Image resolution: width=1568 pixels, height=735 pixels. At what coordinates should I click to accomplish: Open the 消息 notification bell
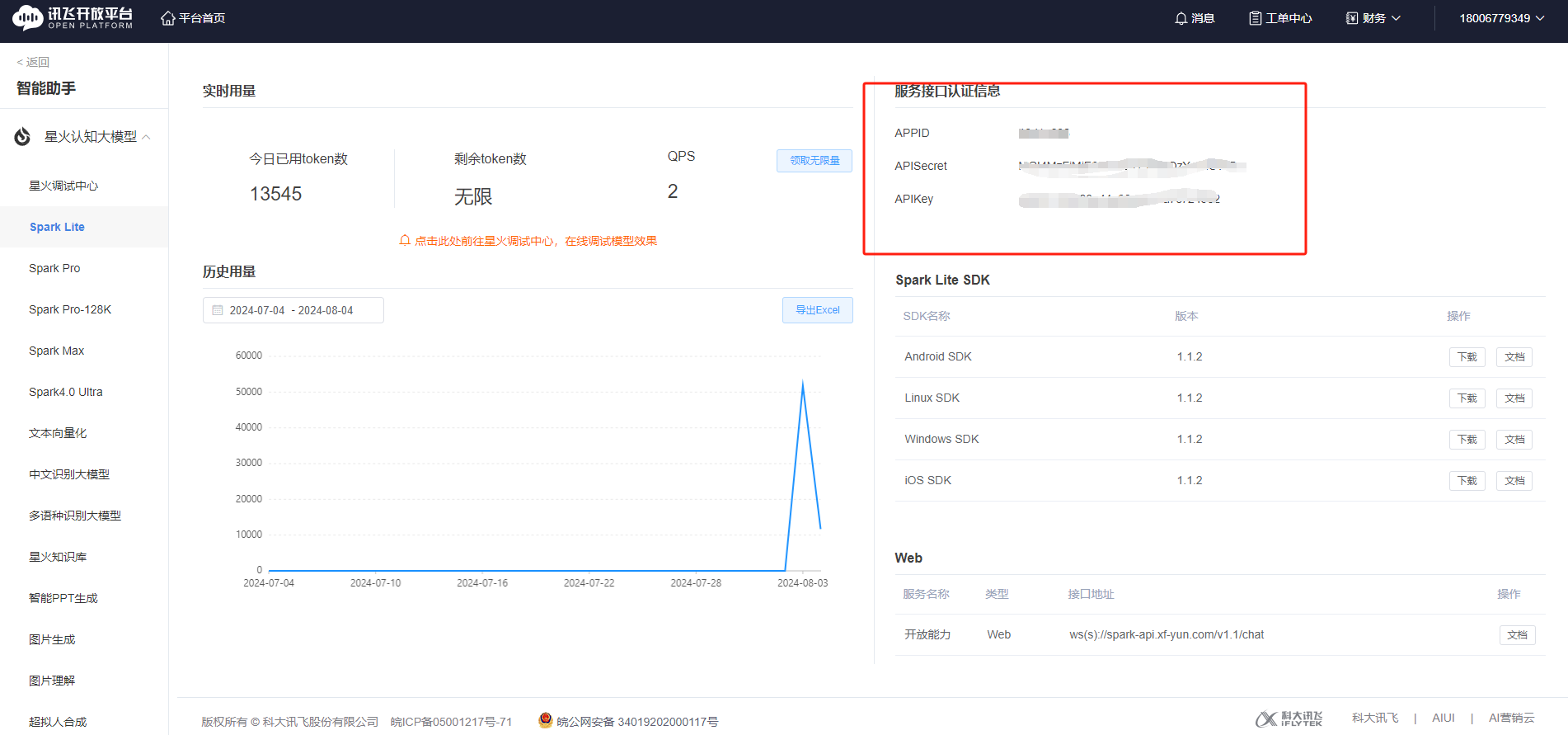(x=1181, y=18)
